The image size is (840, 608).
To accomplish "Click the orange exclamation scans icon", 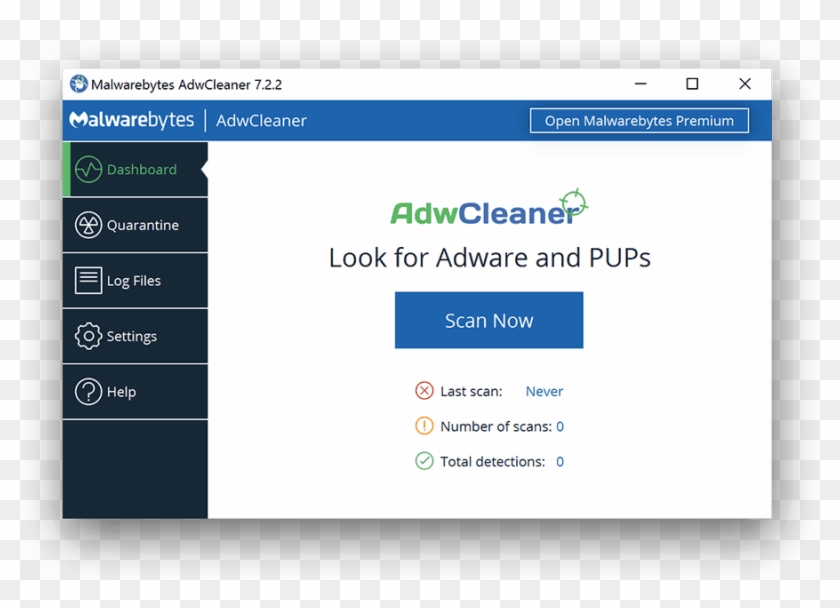I will 425,426.
